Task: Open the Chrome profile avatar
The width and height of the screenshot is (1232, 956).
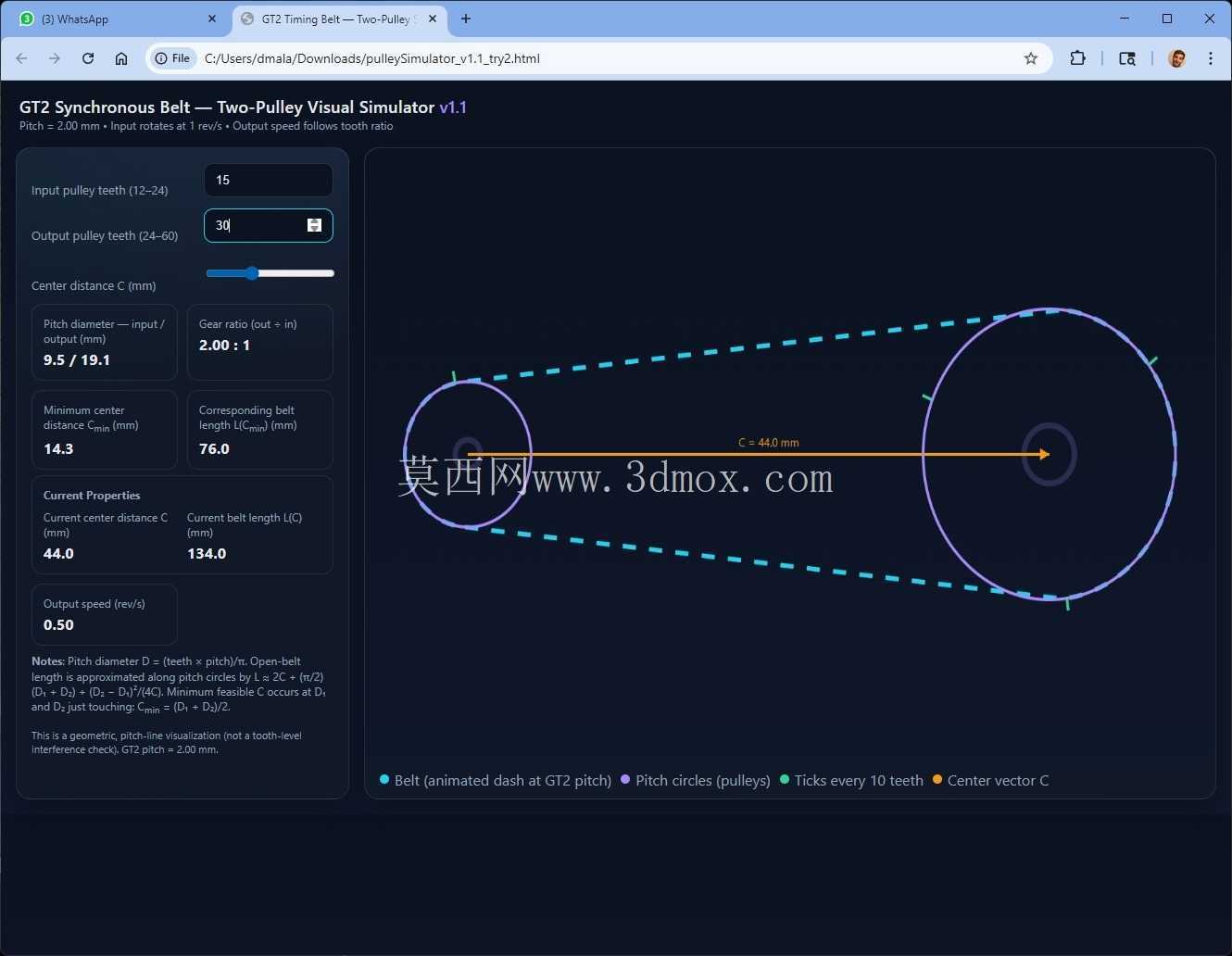Action: click(x=1177, y=58)
